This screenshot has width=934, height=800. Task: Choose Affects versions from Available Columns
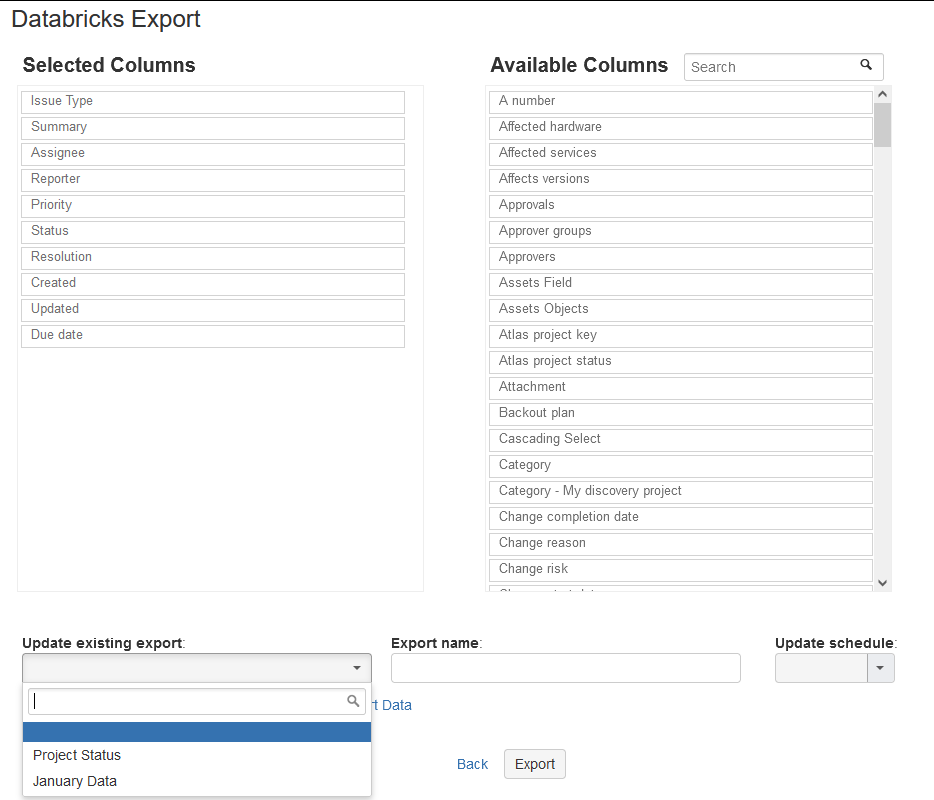pyautogui.click(x=681, y=180)
